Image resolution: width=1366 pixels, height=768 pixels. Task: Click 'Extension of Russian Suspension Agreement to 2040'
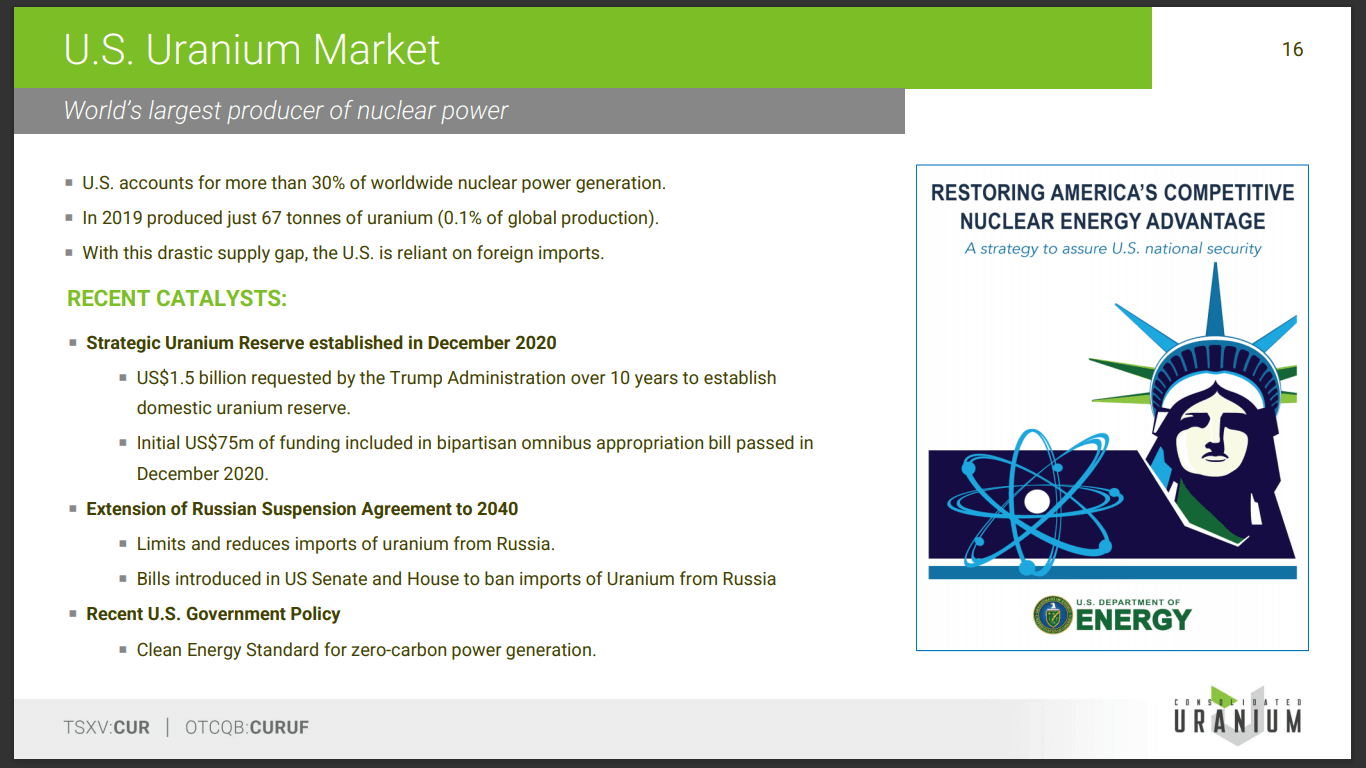302,509
